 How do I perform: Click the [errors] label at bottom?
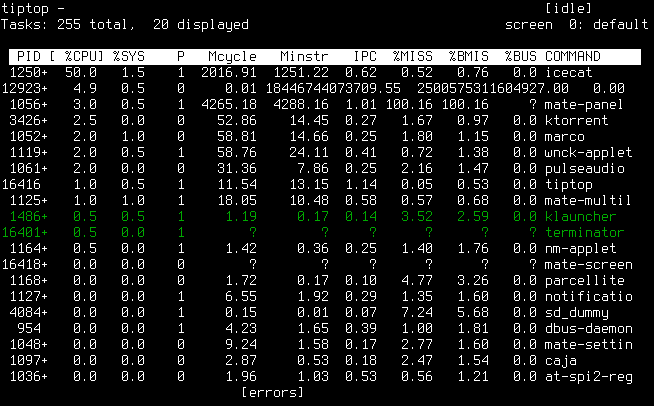272,393
